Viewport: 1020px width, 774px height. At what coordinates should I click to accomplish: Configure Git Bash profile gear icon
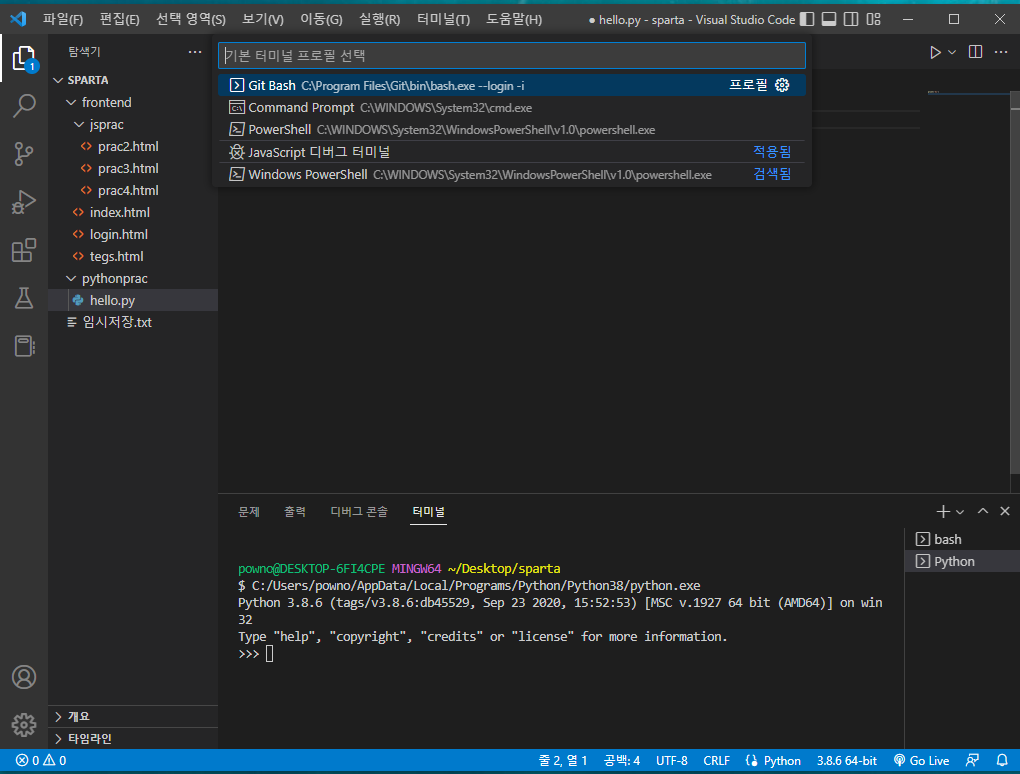(x=782, y=85)
